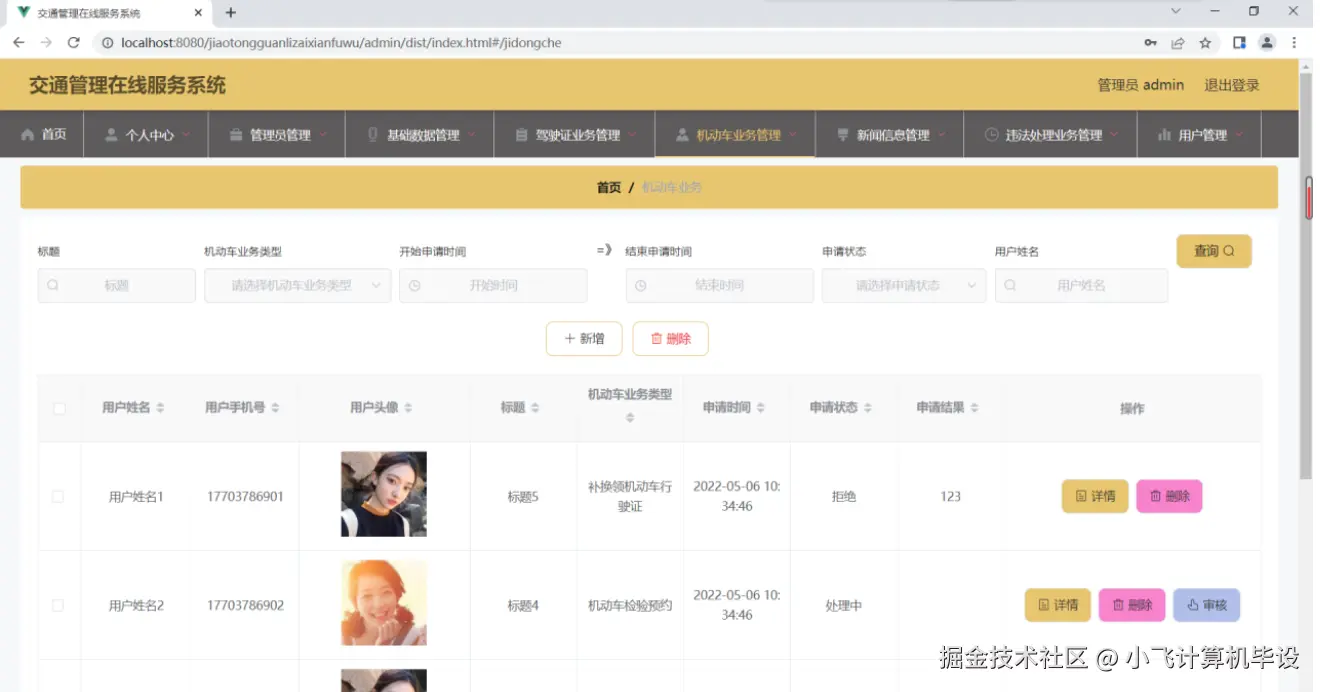Close the 交通管理在线服务系统 browser tab

198,13
